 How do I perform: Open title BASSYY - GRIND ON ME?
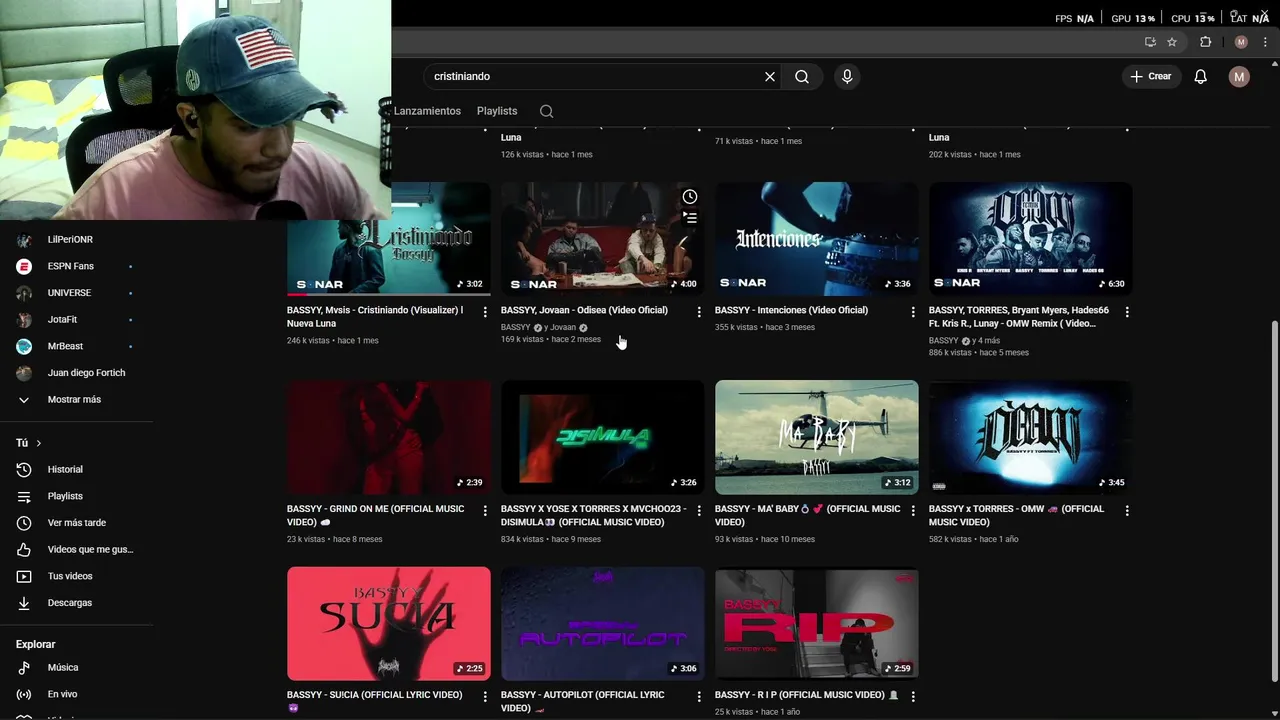[x=375, y=515]
